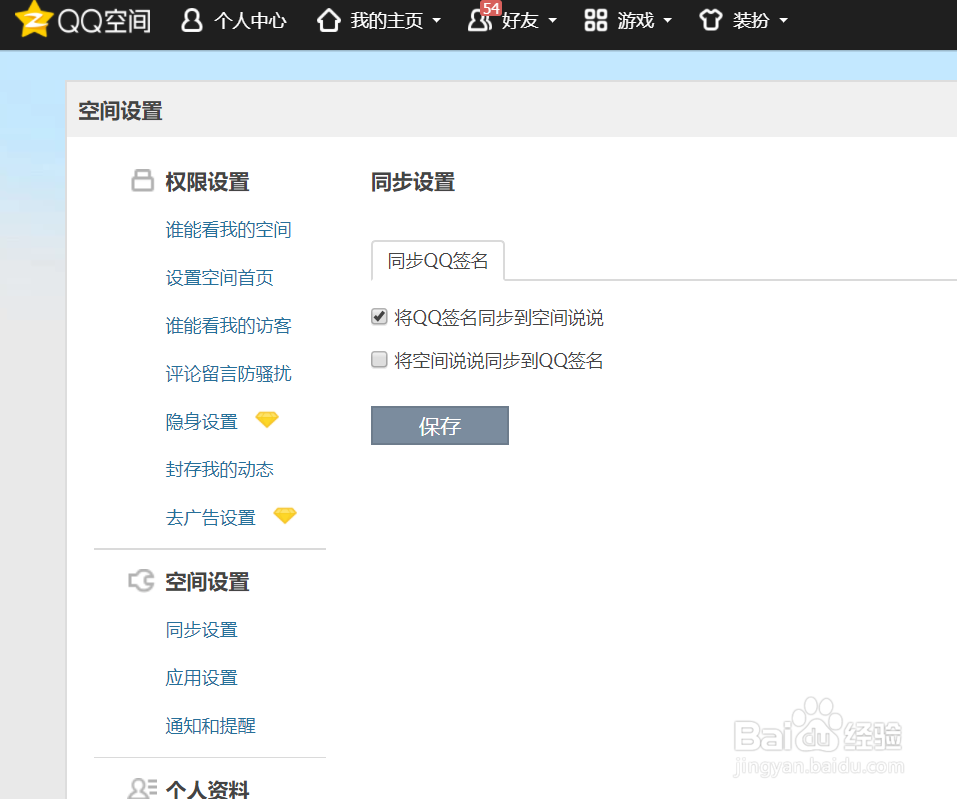Click the person icon beside 个人中心
957x799 pixels.
click(x=191, y=20)
